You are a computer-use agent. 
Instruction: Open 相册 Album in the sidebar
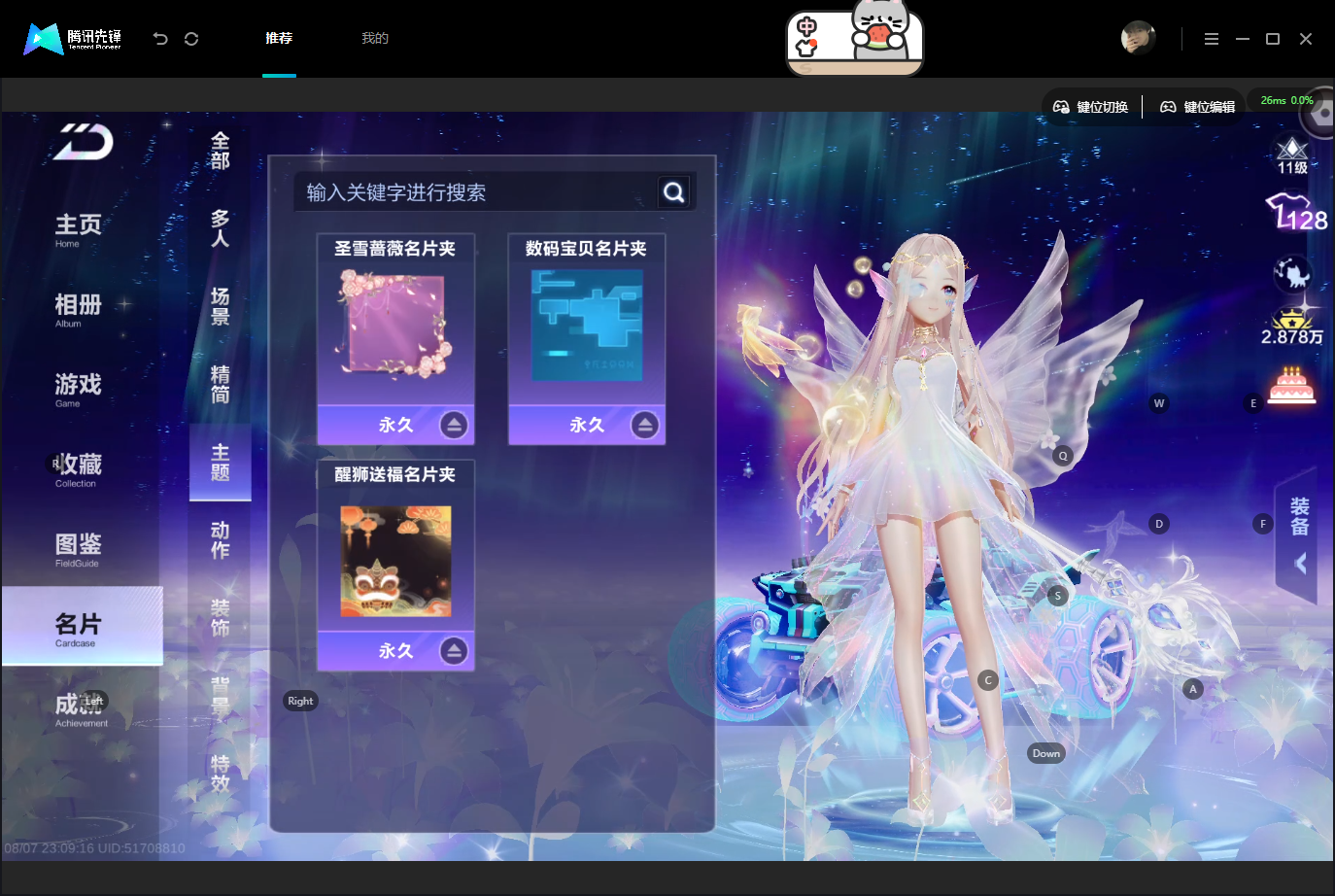click(x=79, y=310)
